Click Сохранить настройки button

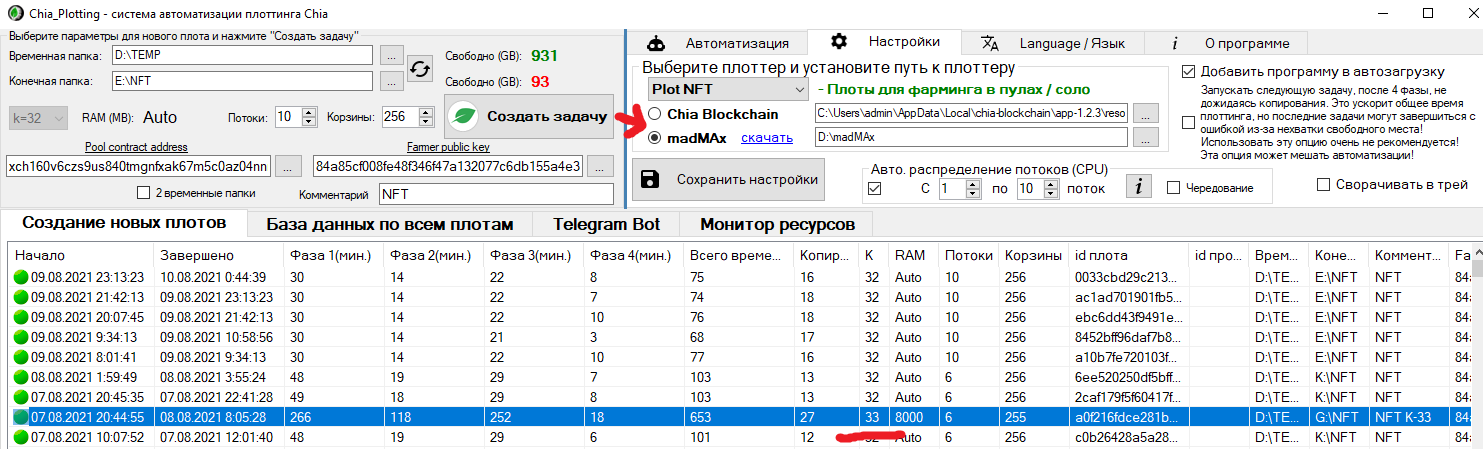729,179
